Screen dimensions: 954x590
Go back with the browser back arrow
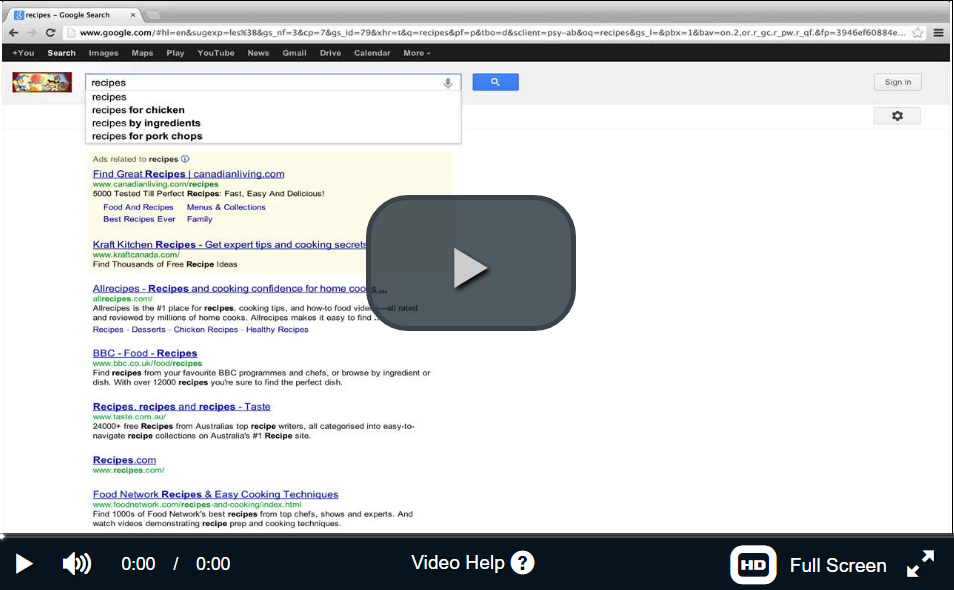[14, 33]
